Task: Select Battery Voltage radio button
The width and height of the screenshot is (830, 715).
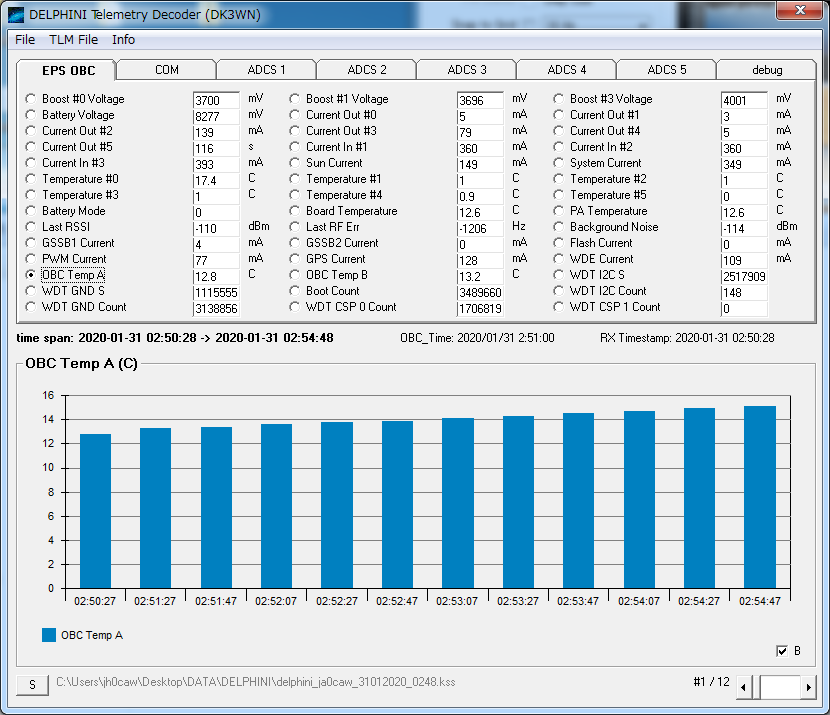Action: pos(31,115)
